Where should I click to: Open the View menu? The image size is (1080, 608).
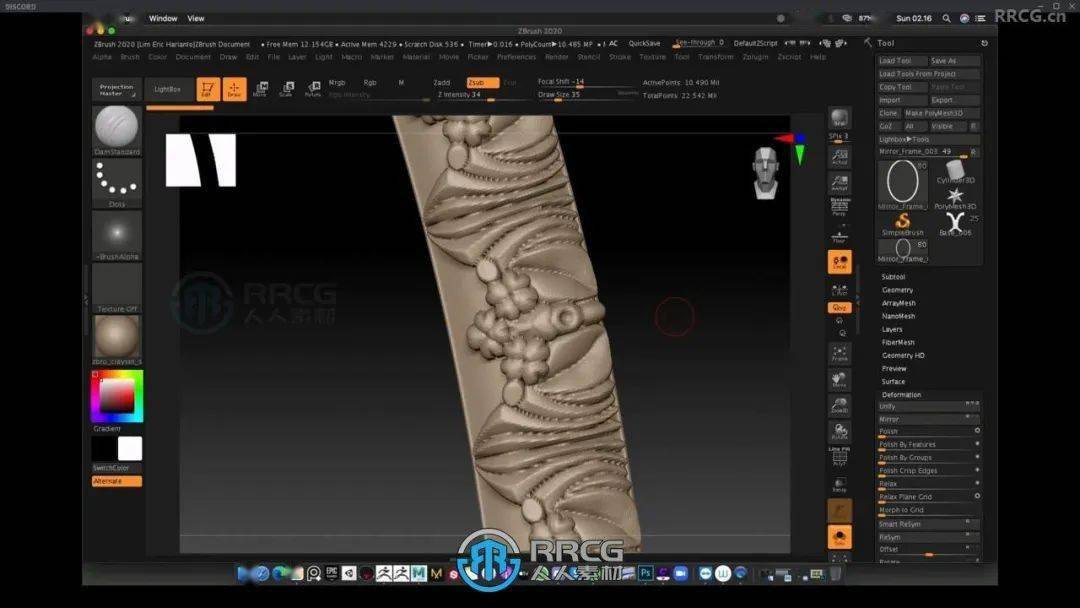(196, 18)
